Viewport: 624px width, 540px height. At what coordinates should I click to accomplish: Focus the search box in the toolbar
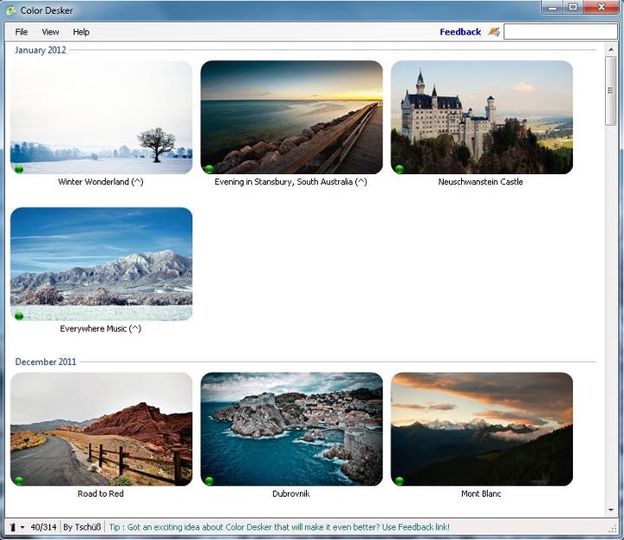click(x=560, y=31)
